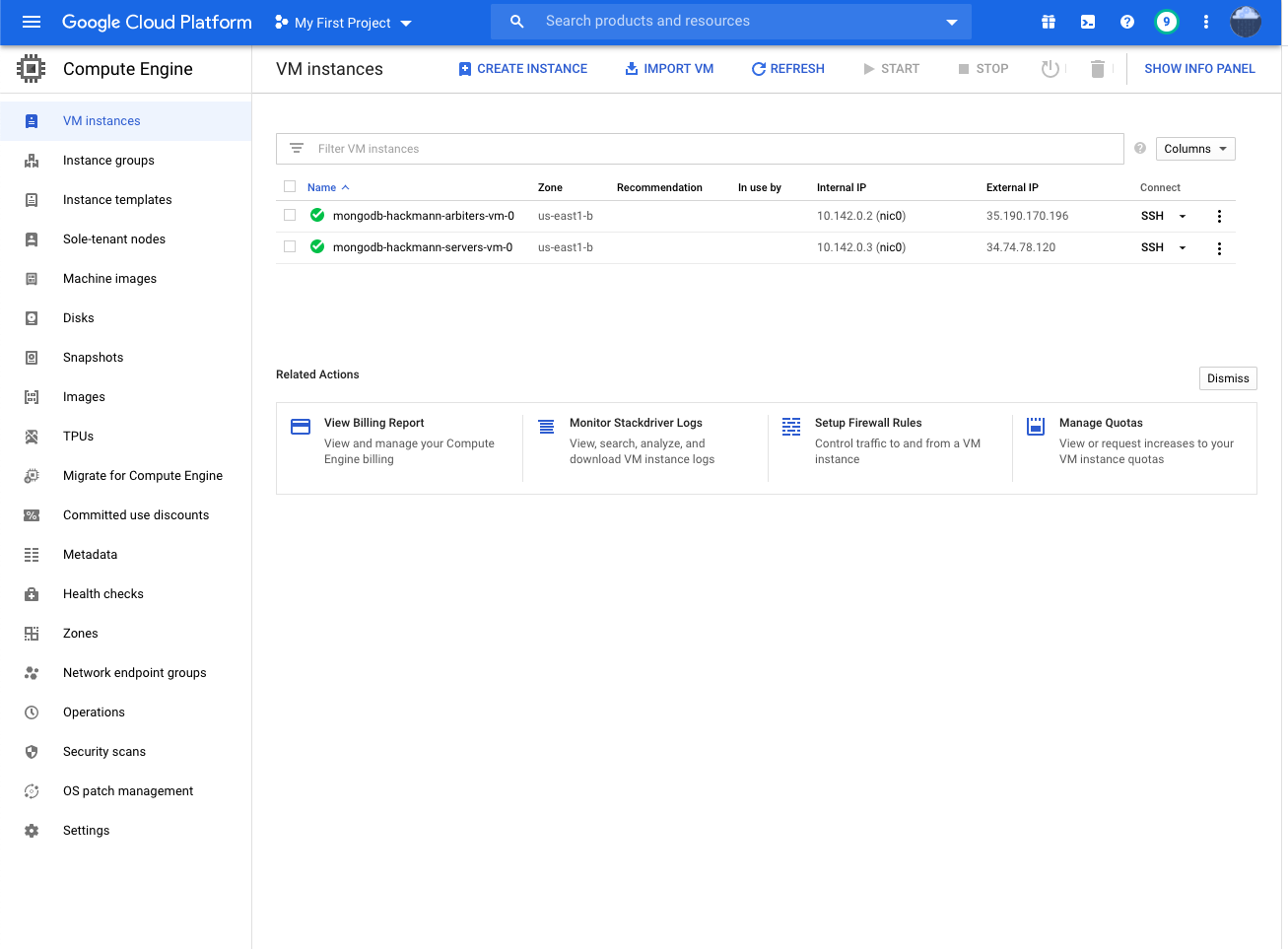The image size is (1288, 949).
Task: Click the Manage Quotas icon
Action: coord(1036,427)
